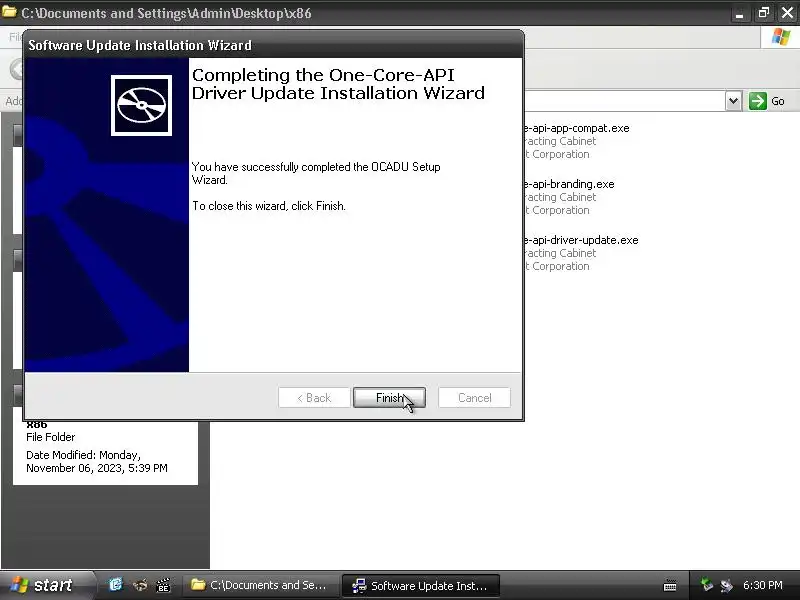Click the greyed-out Back button
Screen dimensions: 800x600
point(314,397)
